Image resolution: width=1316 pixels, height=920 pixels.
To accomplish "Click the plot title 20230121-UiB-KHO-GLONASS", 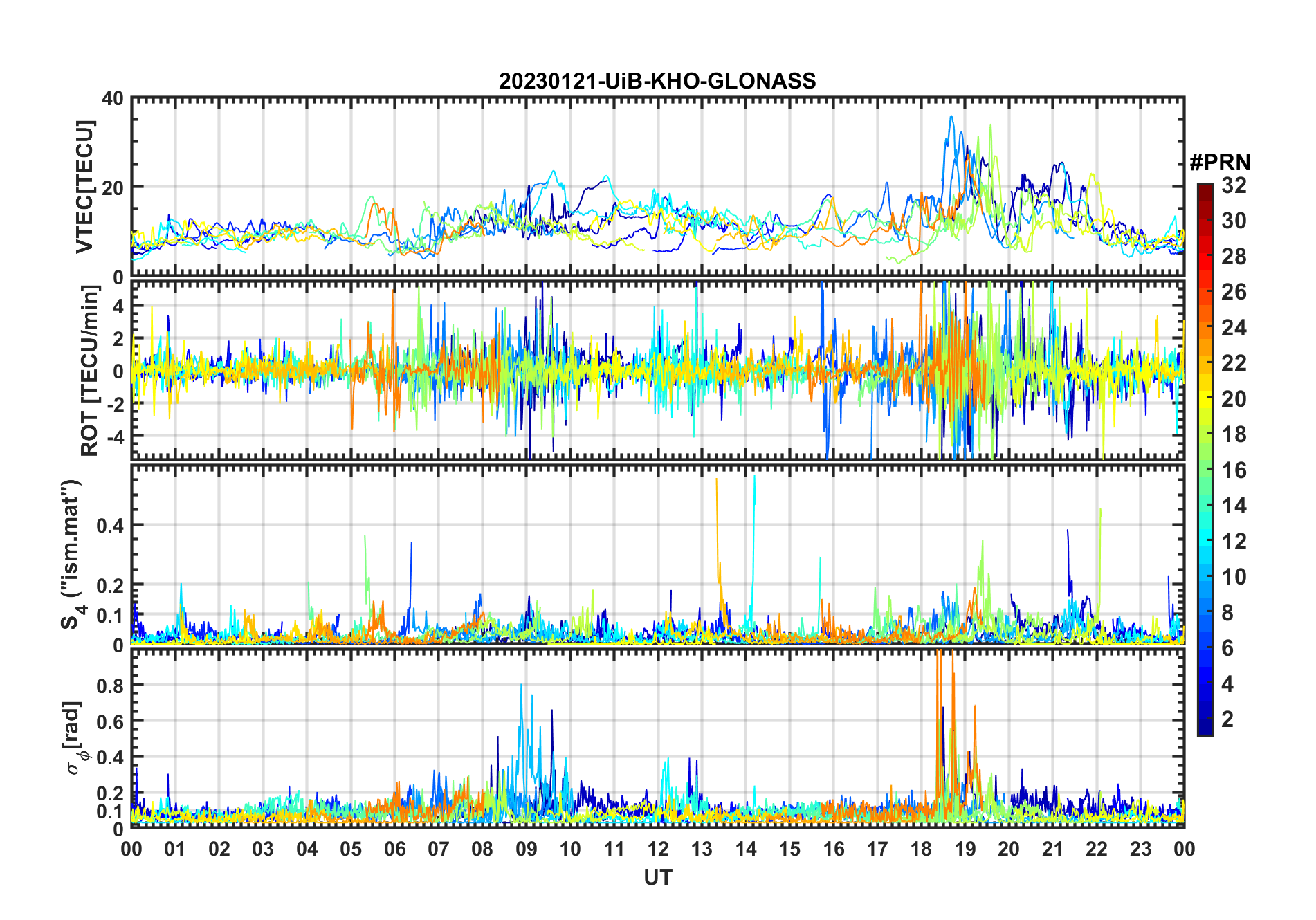I will click(x=657, y=82).
